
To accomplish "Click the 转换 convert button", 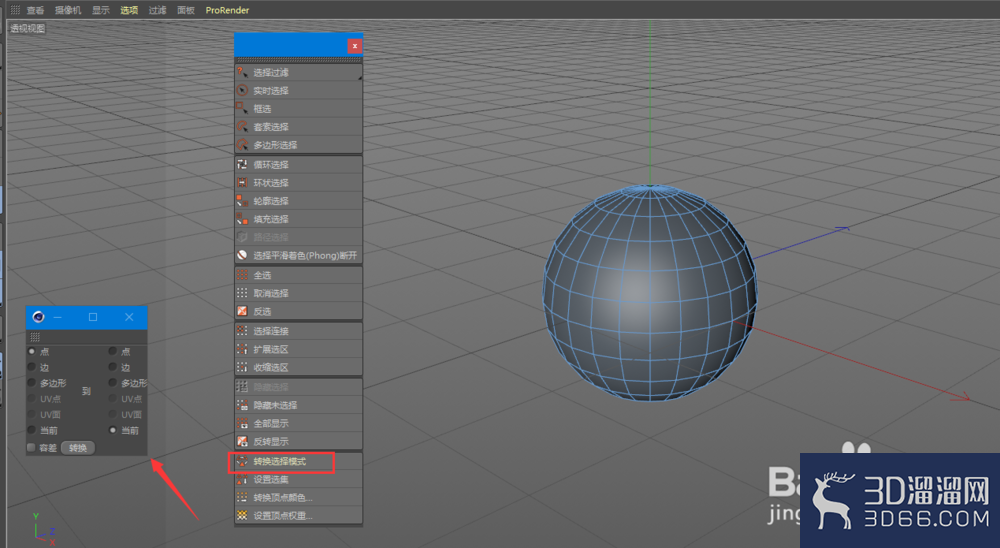I will point(78,448).
